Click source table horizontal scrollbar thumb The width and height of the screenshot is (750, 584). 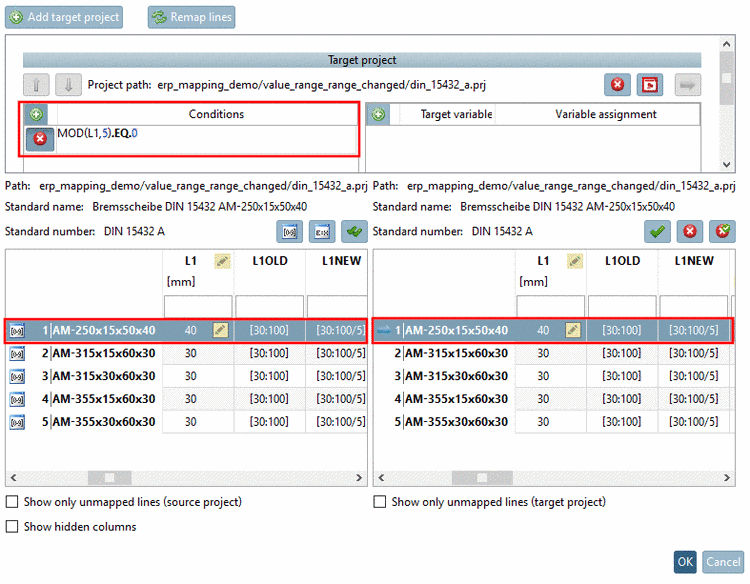click(x=110, y=478)
